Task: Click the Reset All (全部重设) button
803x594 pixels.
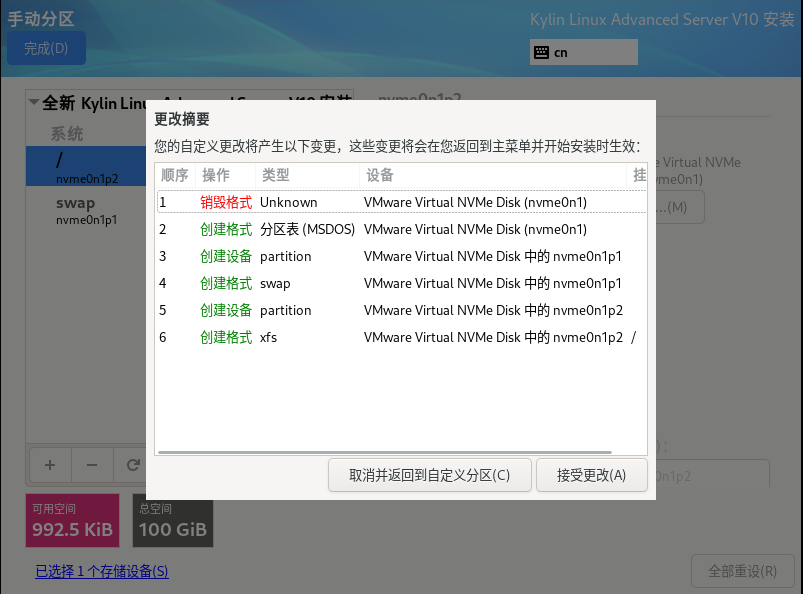Action: point(742,571)
